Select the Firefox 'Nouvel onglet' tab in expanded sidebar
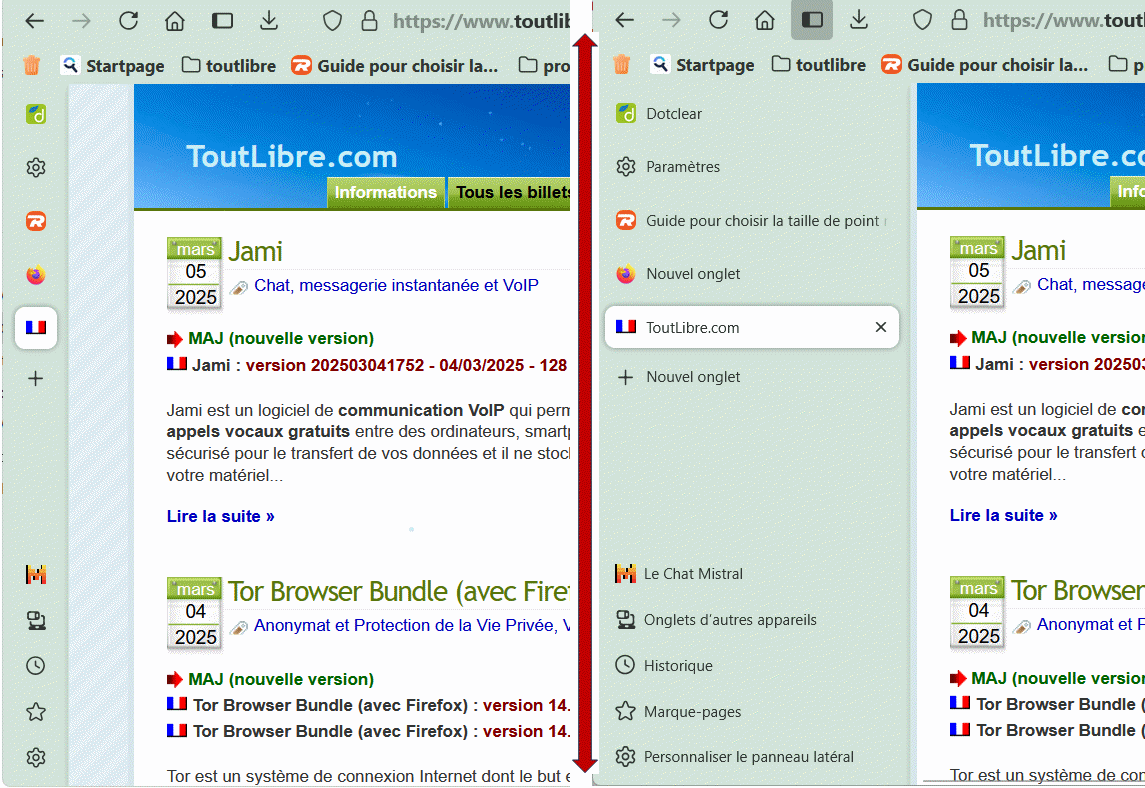This screenshot has width=1145, height=788. click(x=752, y=274)
